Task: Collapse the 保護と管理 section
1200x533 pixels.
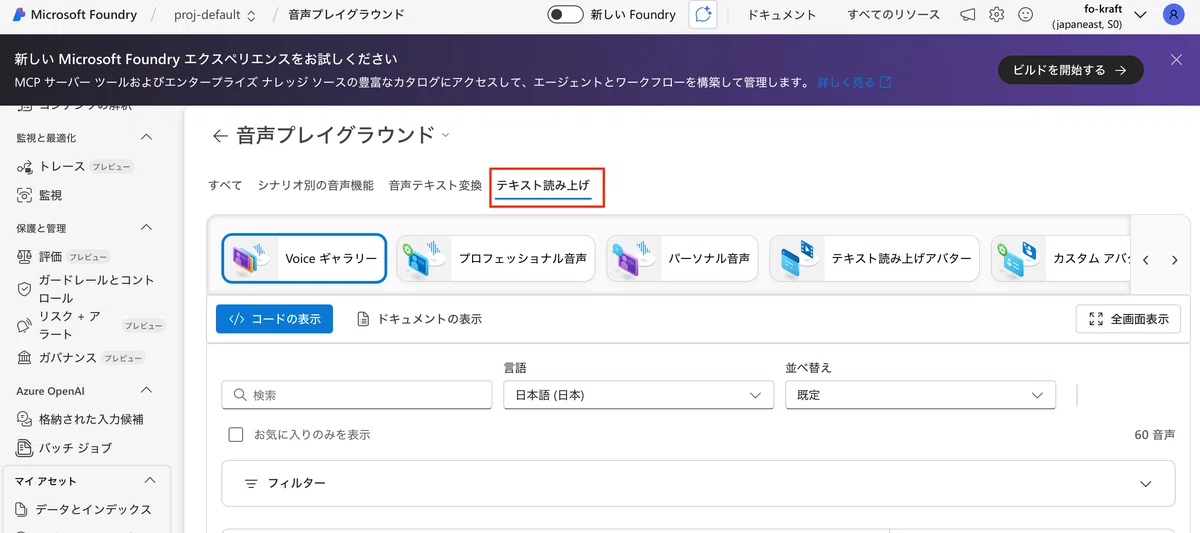Action: (146, 228)
